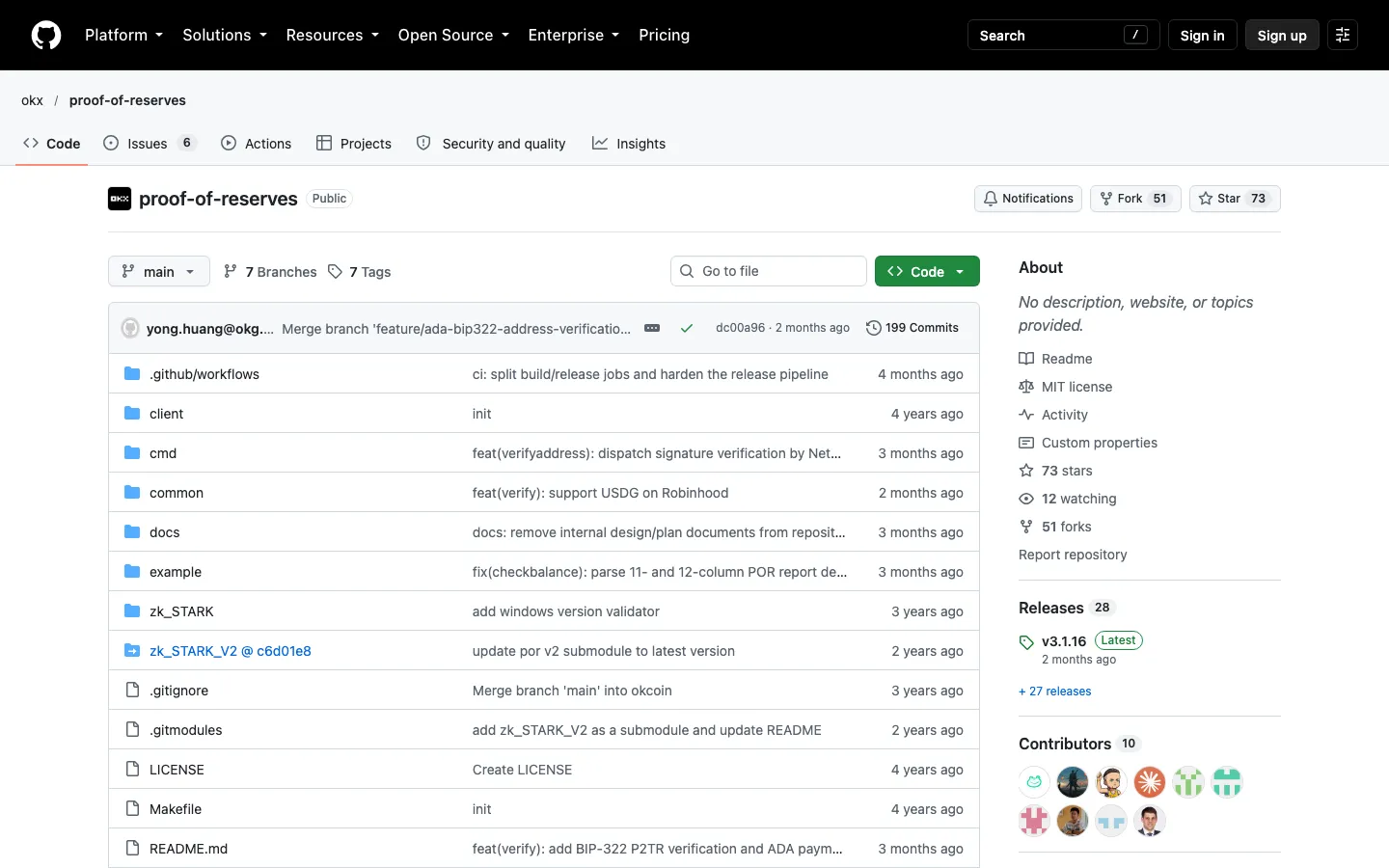
Task: Switch to the Issues tab
Action: 150,143
